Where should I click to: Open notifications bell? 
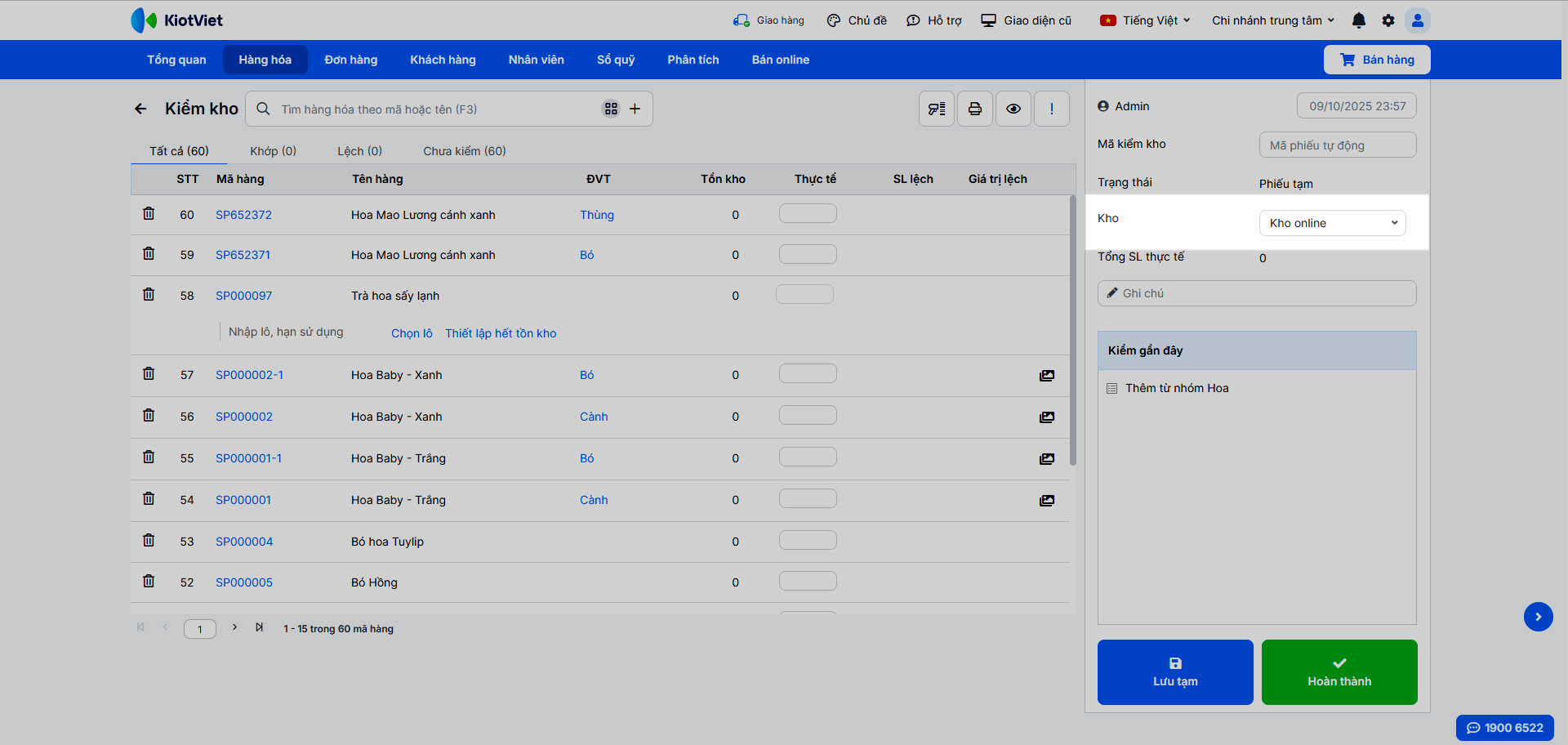(x=1359, y=20)
